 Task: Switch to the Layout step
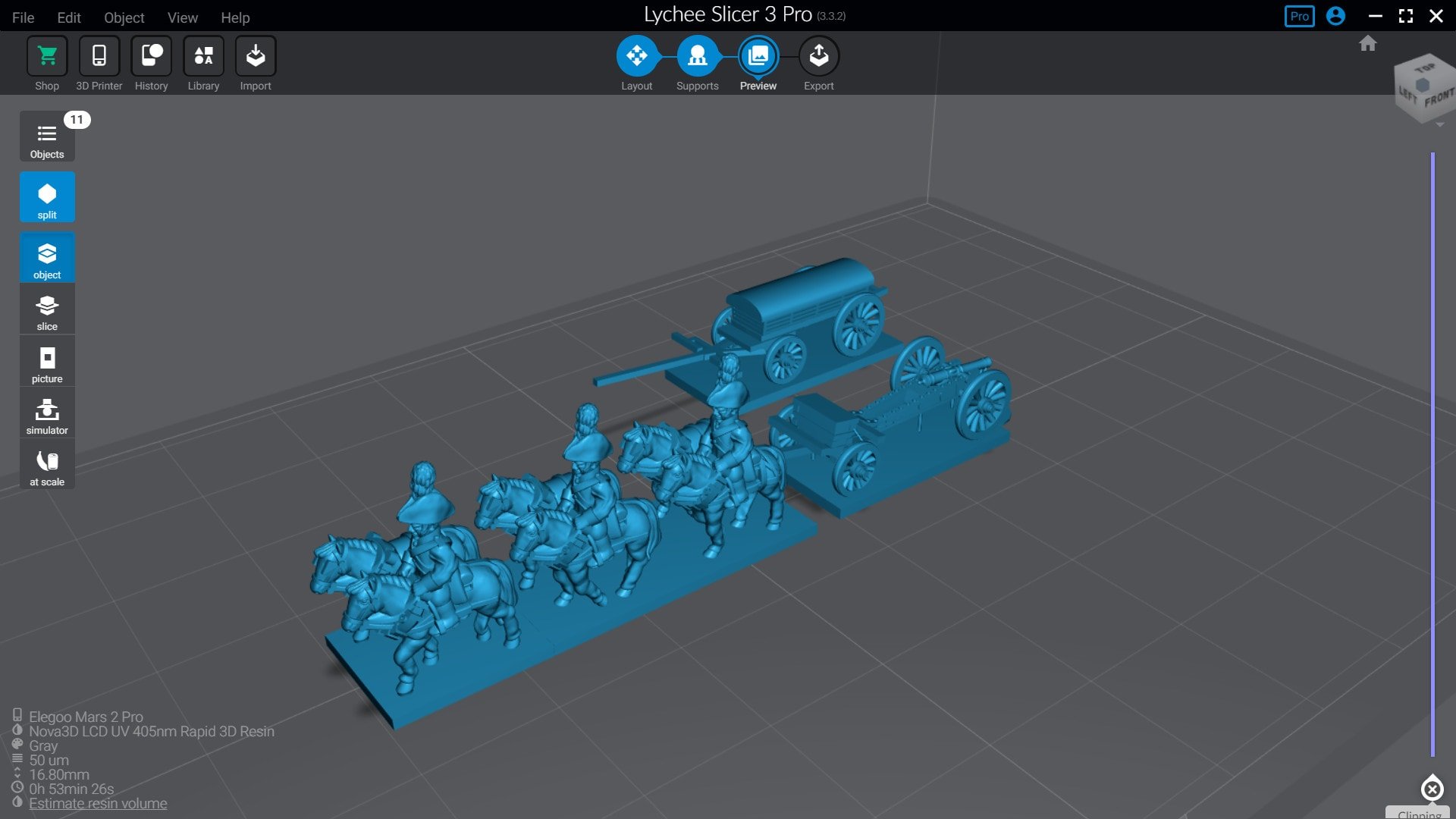pos(637,56)
